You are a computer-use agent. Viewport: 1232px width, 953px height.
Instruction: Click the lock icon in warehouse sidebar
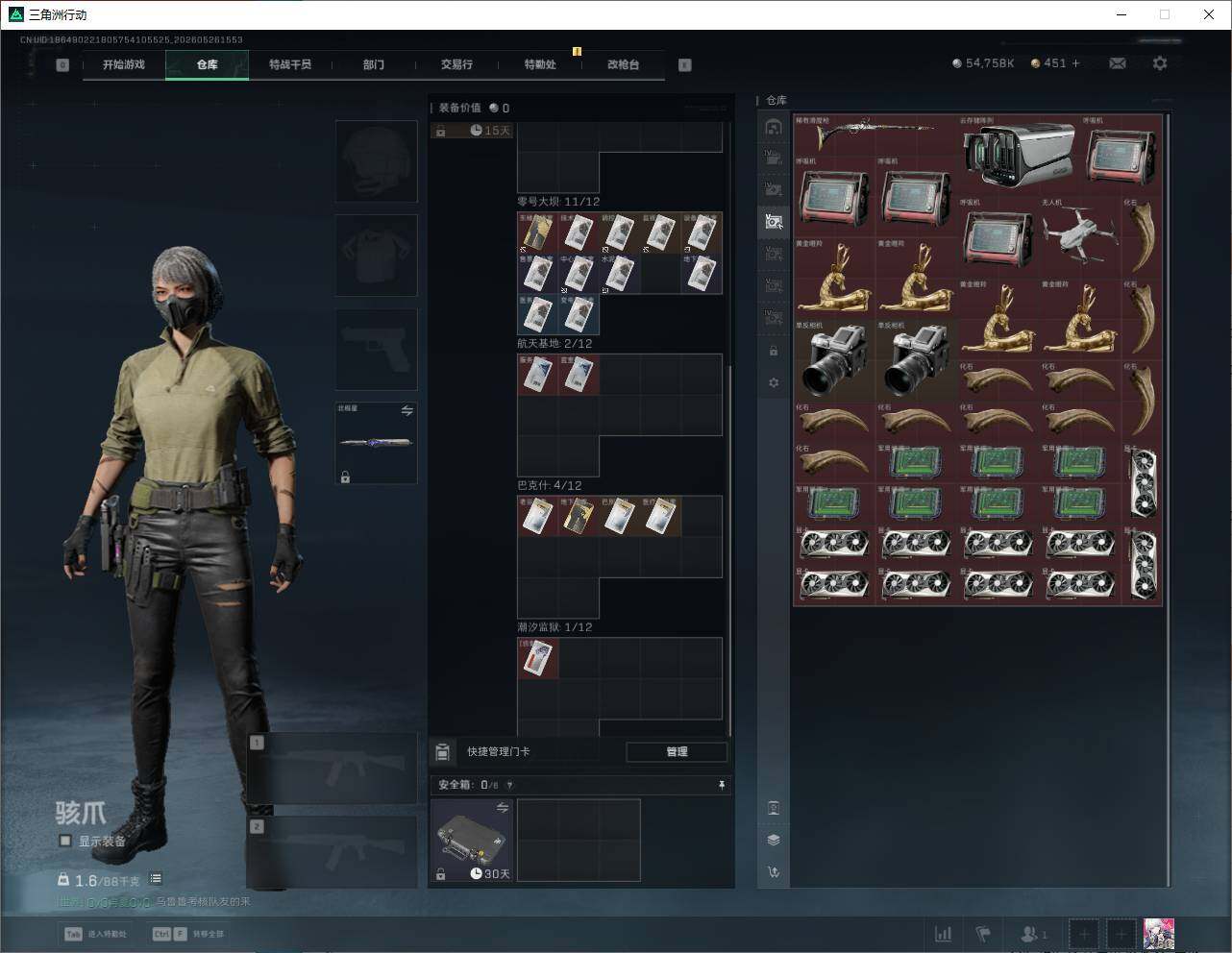click(774, 351)
